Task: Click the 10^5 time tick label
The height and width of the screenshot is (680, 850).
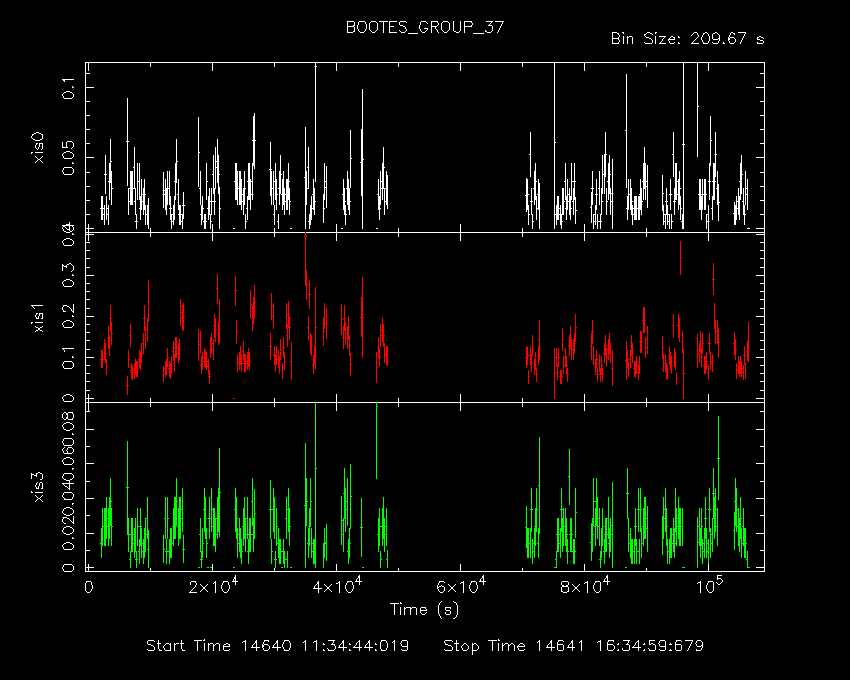Action: pyautogui.click(x=709, y=585)
